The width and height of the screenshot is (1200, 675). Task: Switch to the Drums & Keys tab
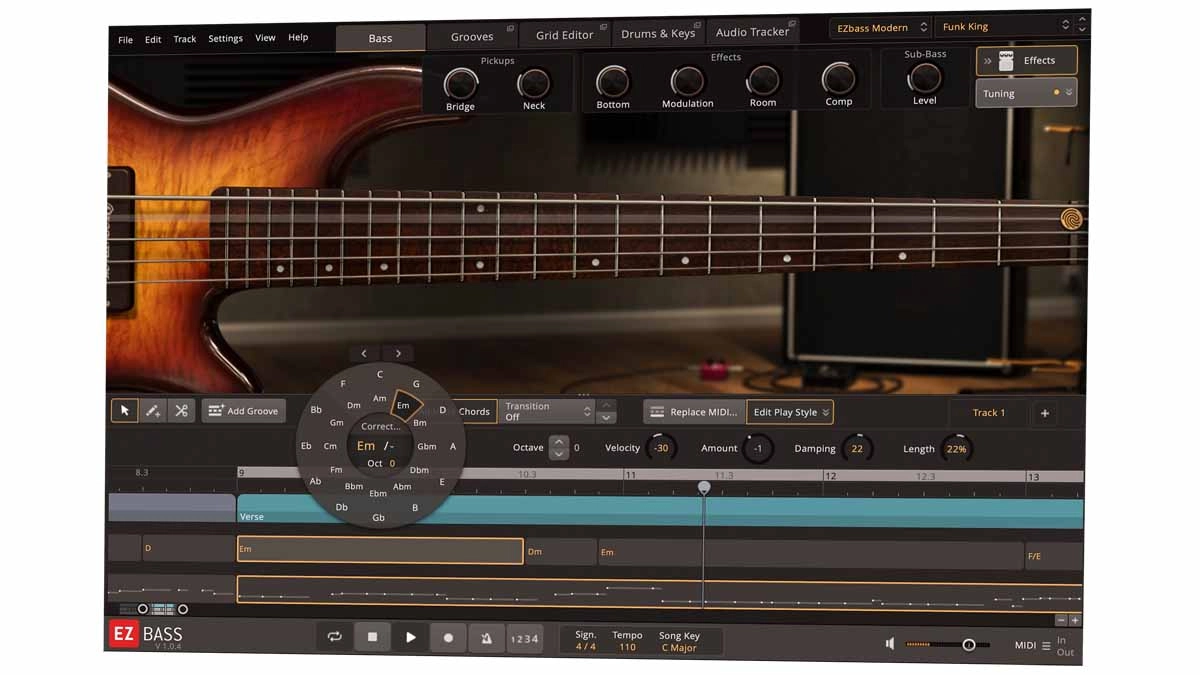pyautogui.click(x=657, y=33)
